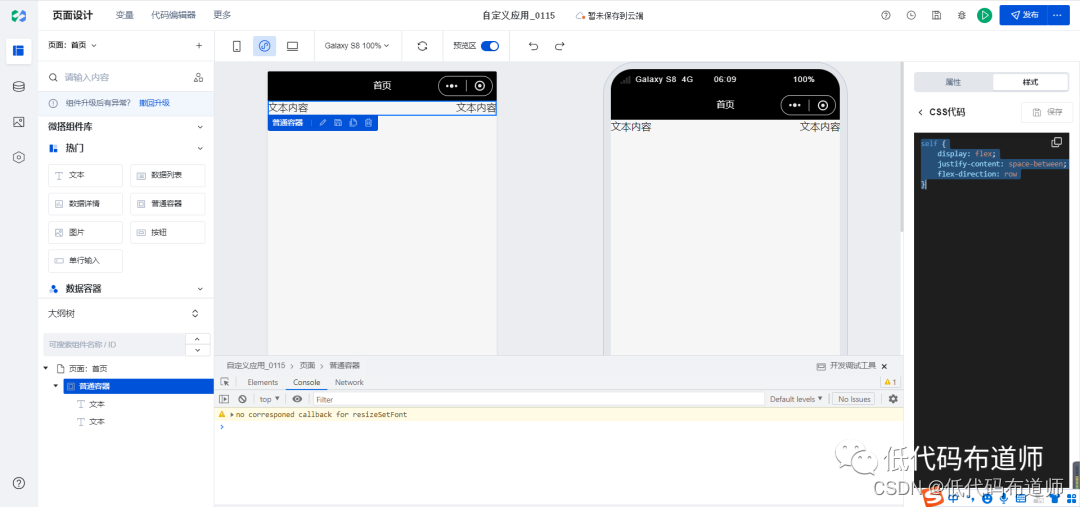Click the preview capsule close circle

tap(822, 105)
